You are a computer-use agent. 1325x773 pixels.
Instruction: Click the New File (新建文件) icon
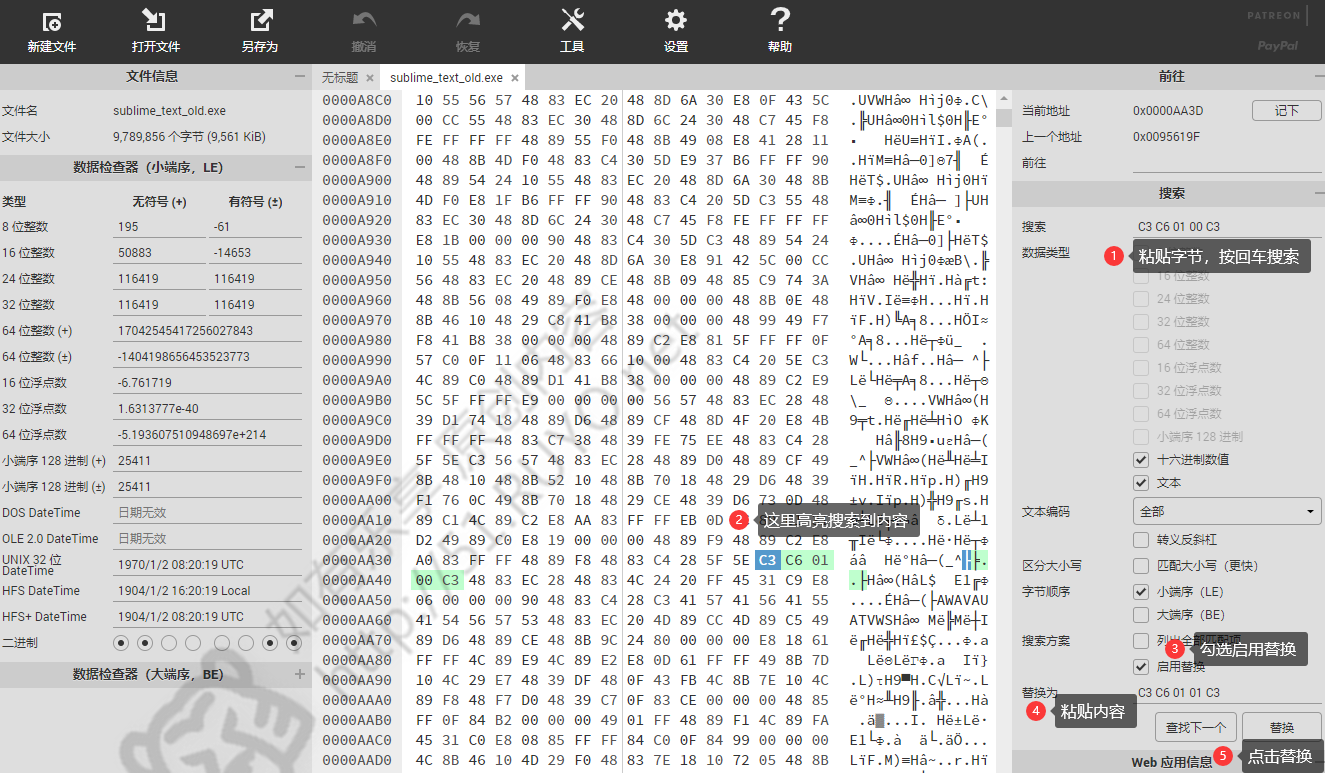click(x=52, y=22)
